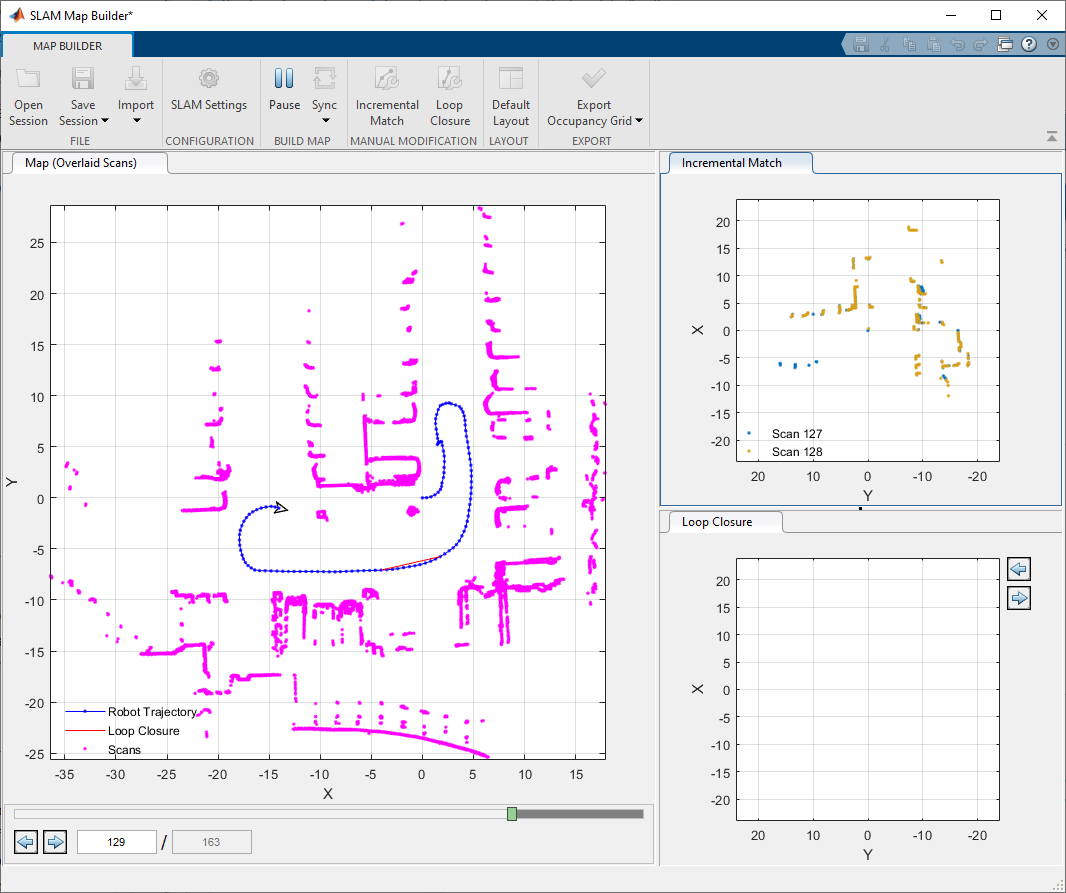Step to next loop closure with right arrow
Viewport: 1066px width, 893px height.
tap(1019, 598)
